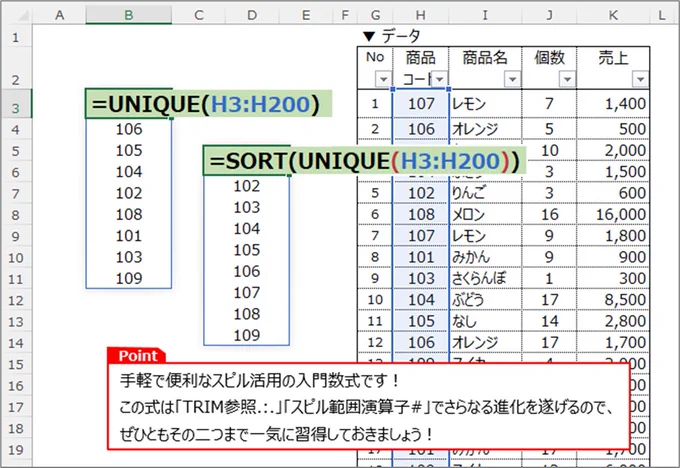Select row 19 header
This screenshot has width=680, height=468.
(x=16, y=450)
